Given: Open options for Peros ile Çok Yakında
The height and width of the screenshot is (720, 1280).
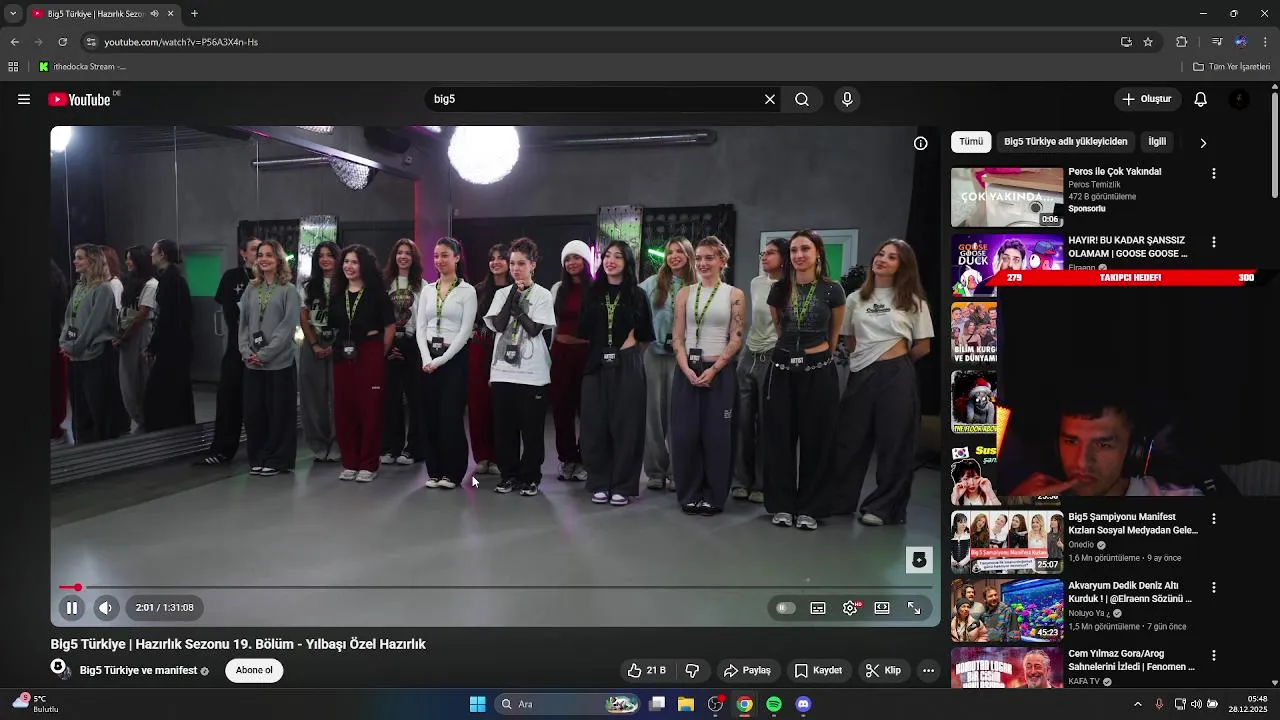Looking at the screenshot, I should [1214, 173].
